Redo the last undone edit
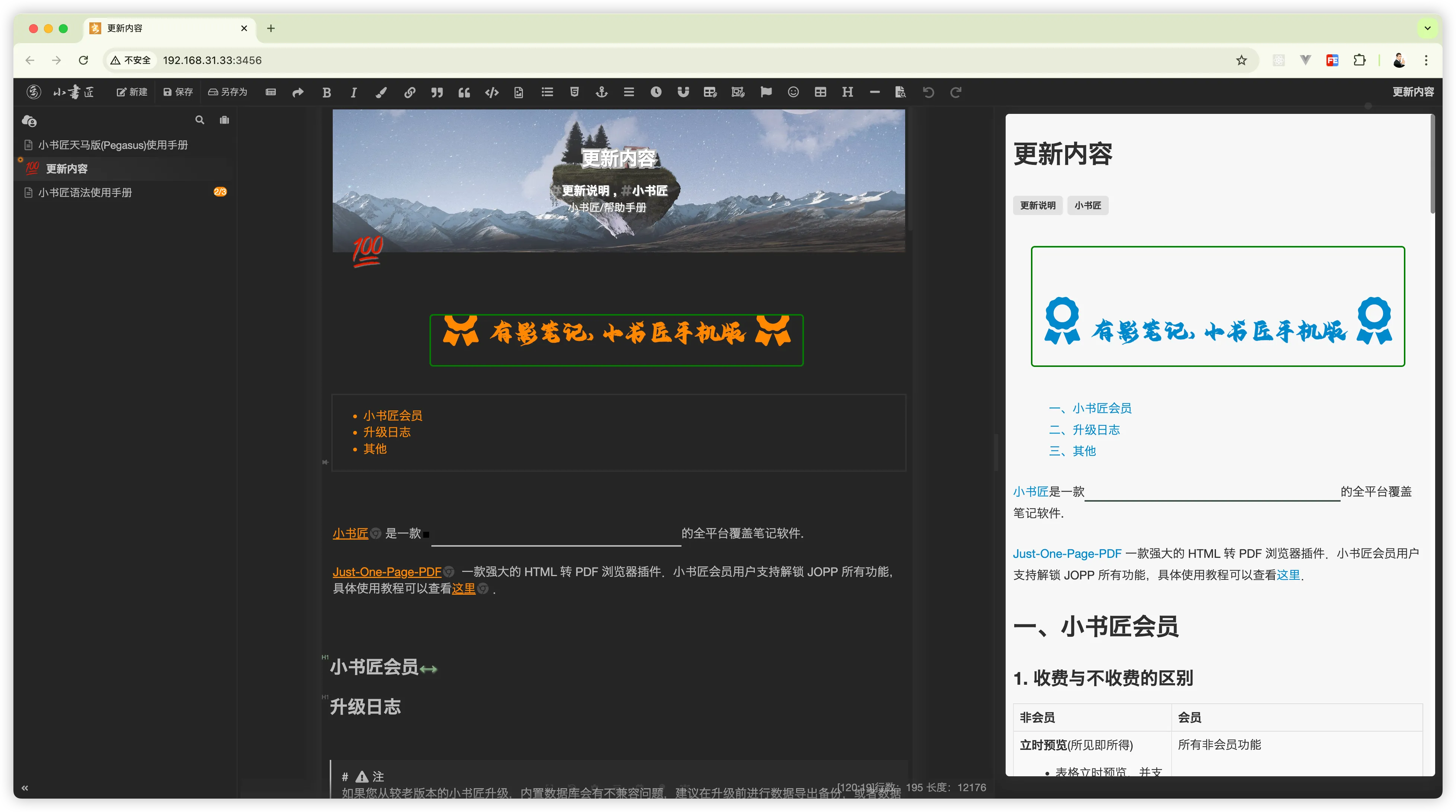This screenshot has height=812, width=1456. tap(956, 92)
